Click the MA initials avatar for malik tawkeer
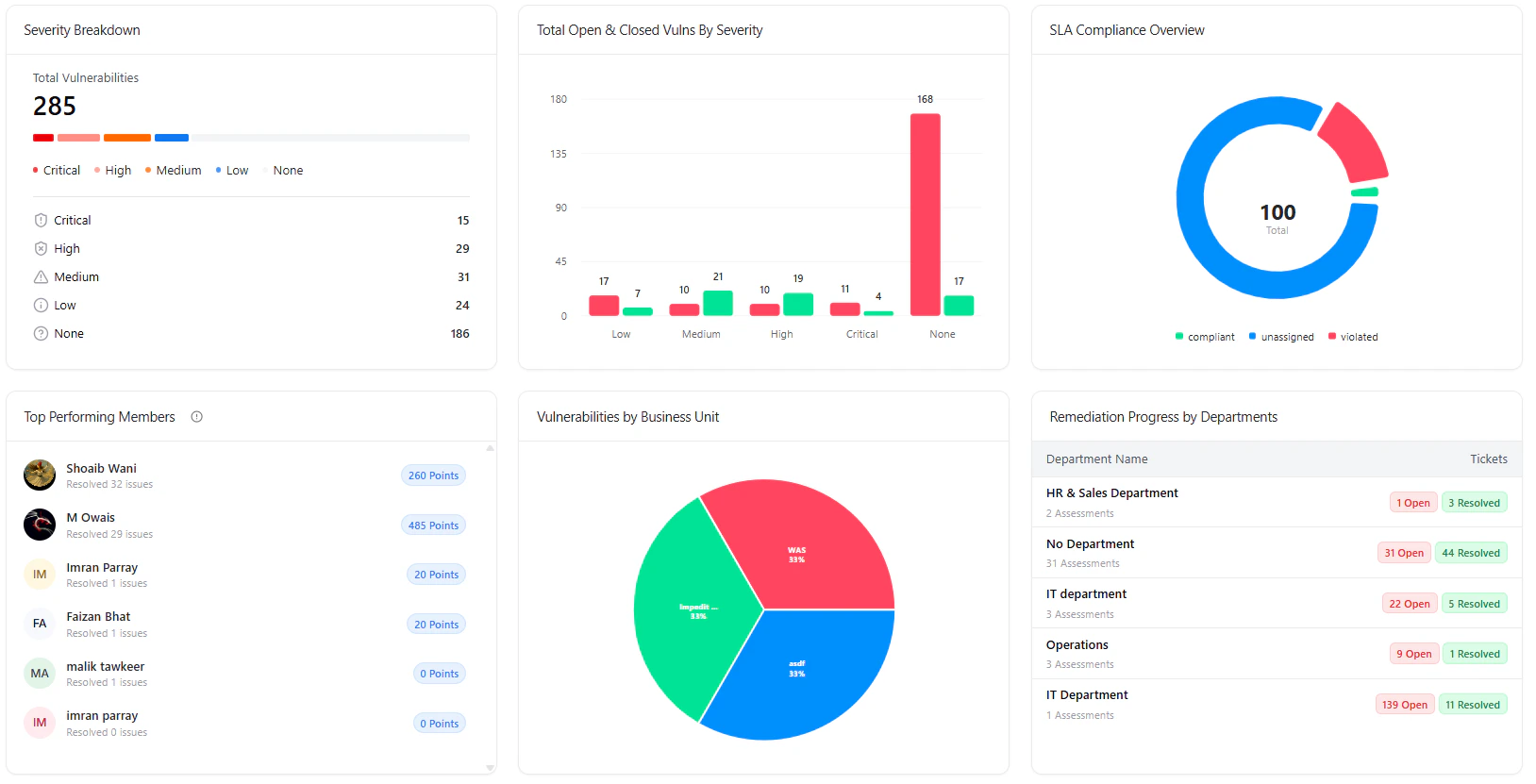 [40, 674]
